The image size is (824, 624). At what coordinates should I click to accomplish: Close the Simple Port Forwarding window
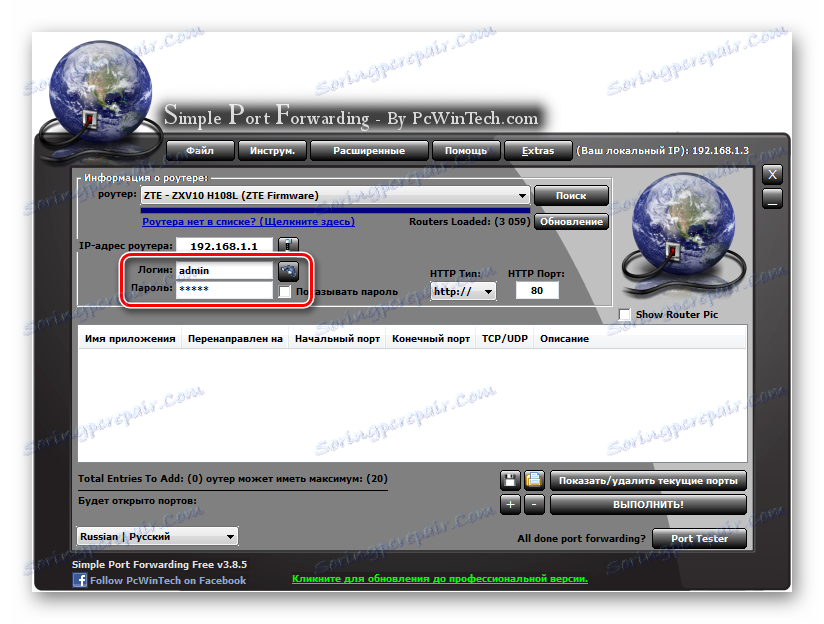click(772, 175)
